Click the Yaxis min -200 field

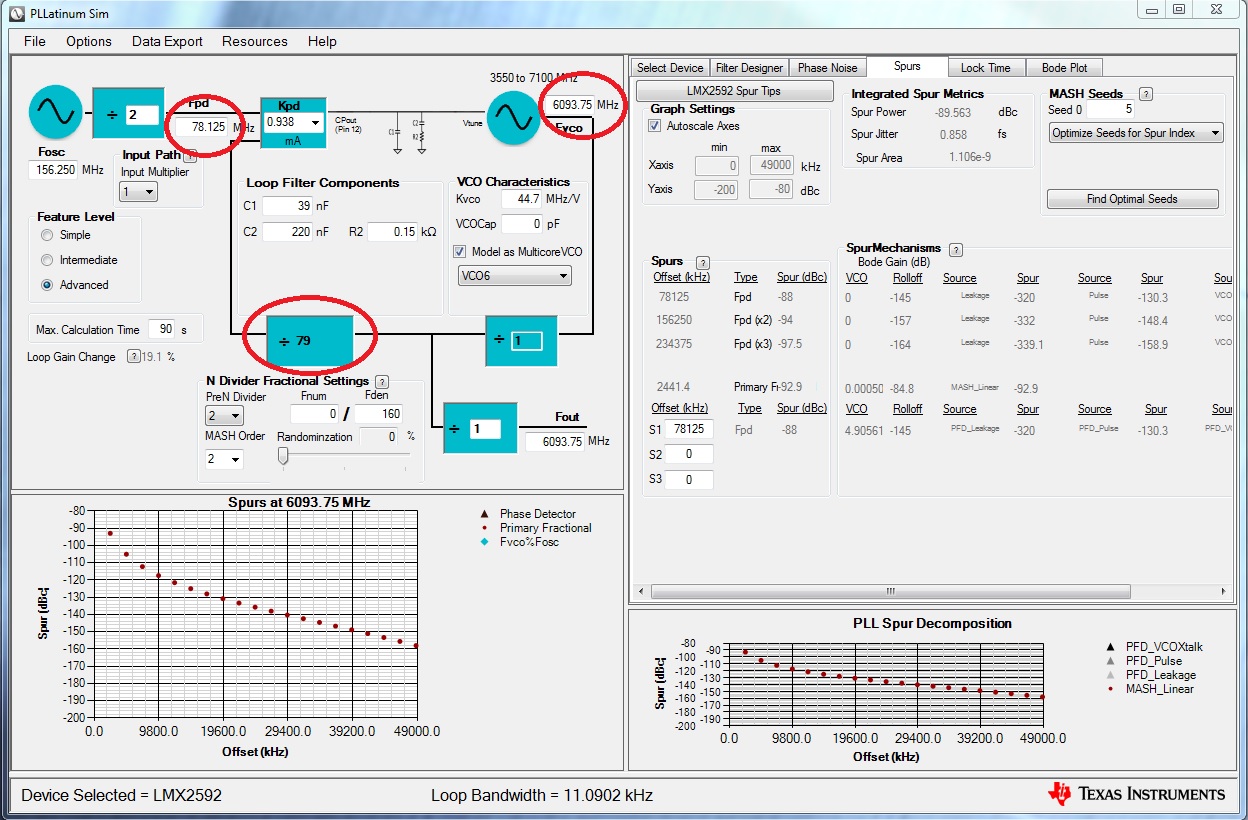click(x=716, y=188)
